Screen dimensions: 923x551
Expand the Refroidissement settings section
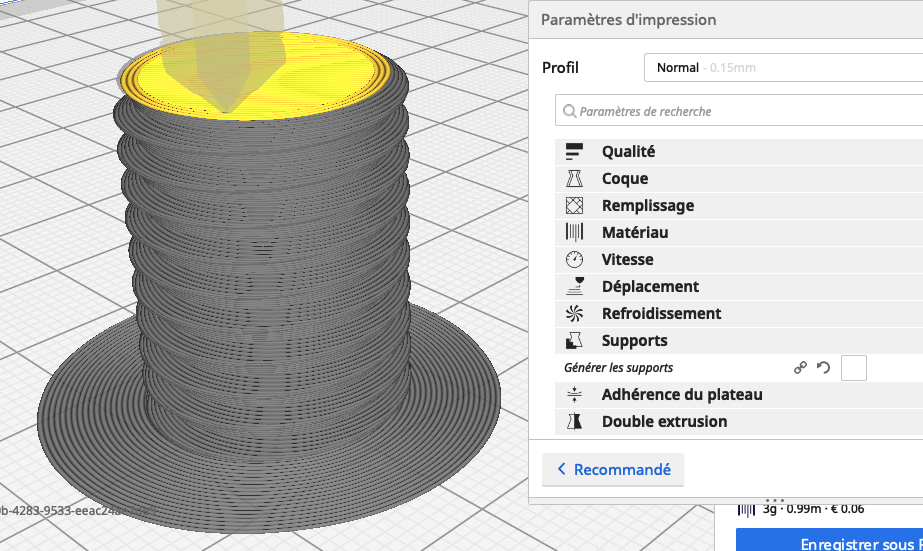pyautogui.click(x=739, y=313)
